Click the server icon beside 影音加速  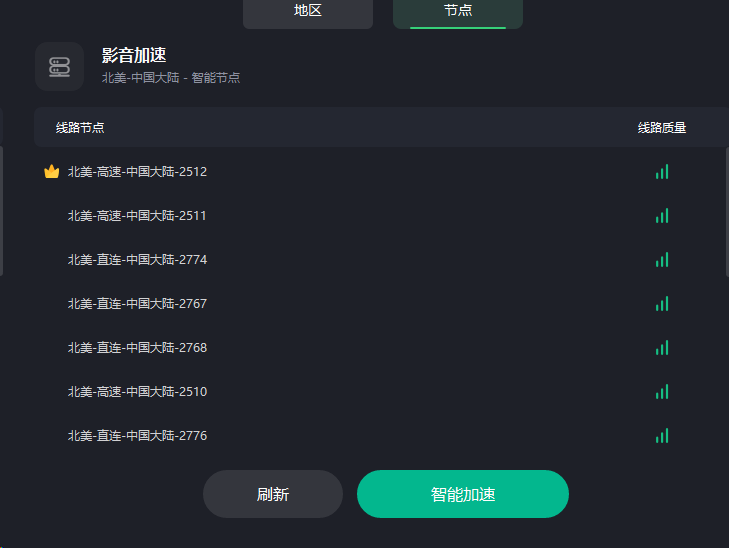pyautogui.click(x=60, y=66)
